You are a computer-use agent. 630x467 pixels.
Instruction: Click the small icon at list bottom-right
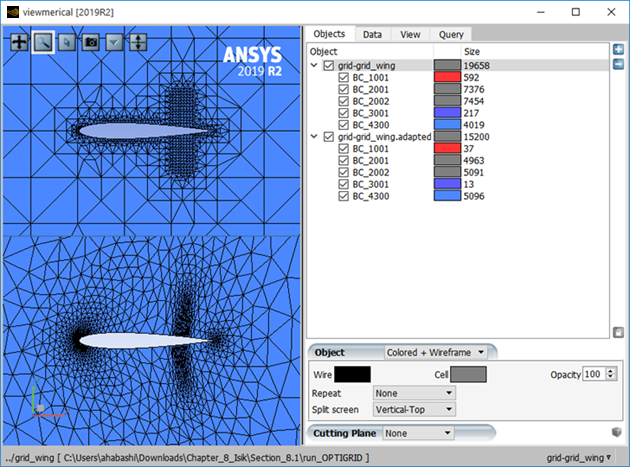tap(618, 332)
